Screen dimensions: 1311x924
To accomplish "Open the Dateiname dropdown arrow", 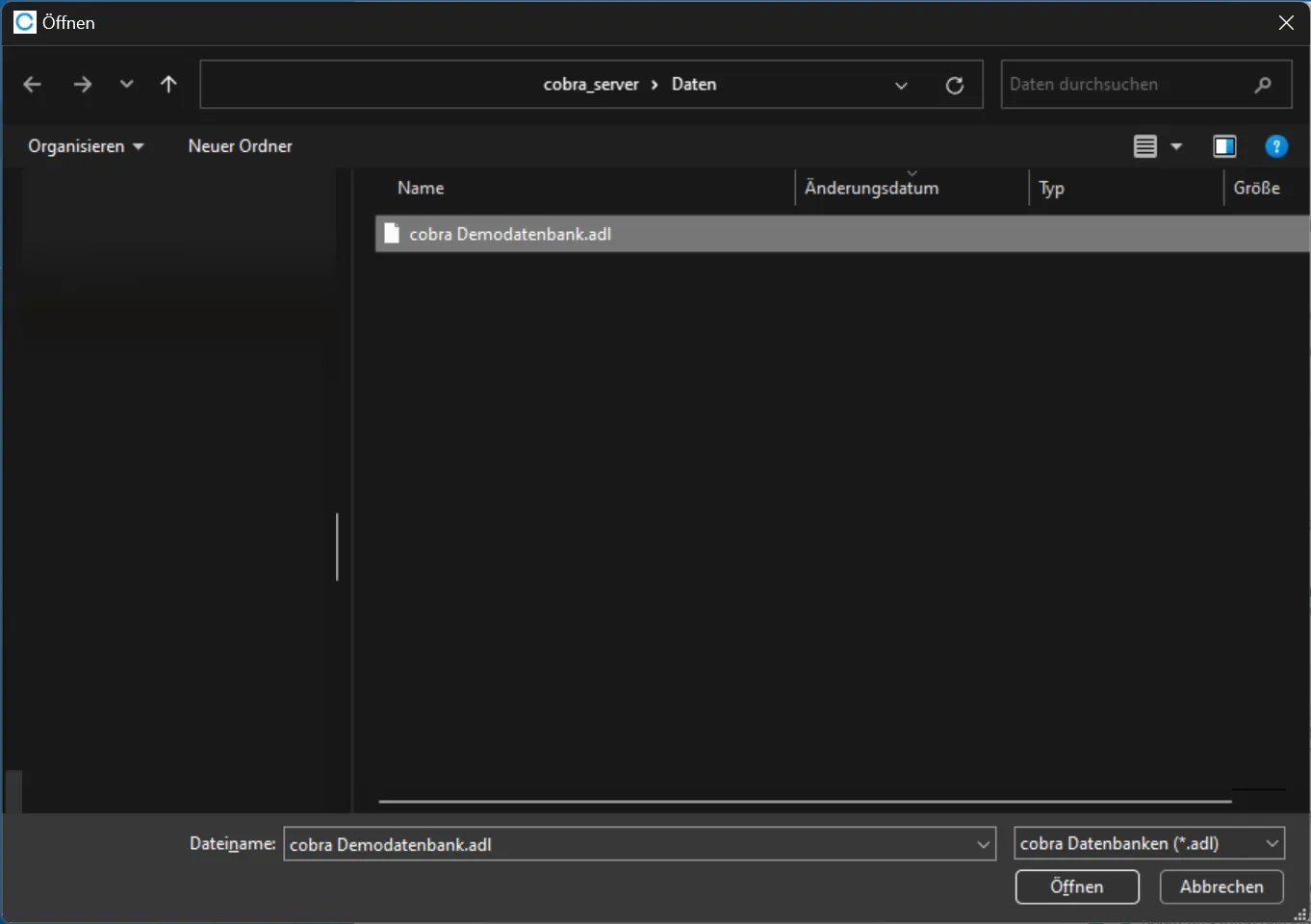I will pos(983,844).
